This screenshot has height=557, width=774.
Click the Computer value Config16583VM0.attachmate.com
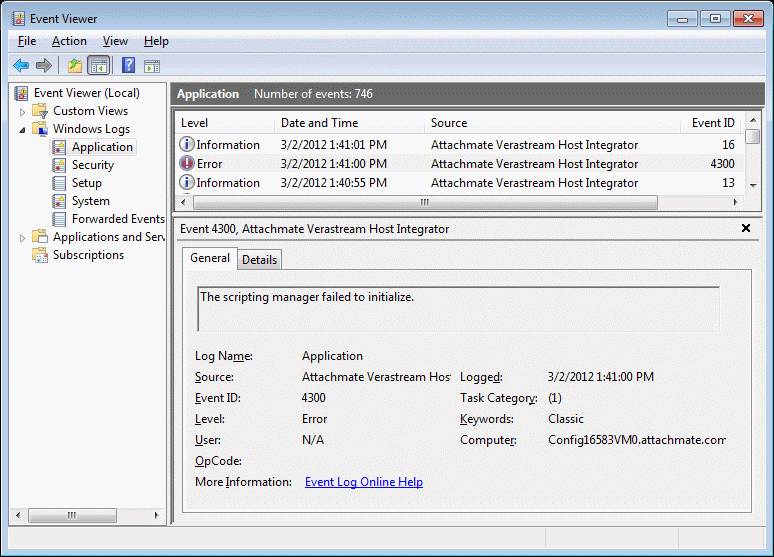coord(637,440)
